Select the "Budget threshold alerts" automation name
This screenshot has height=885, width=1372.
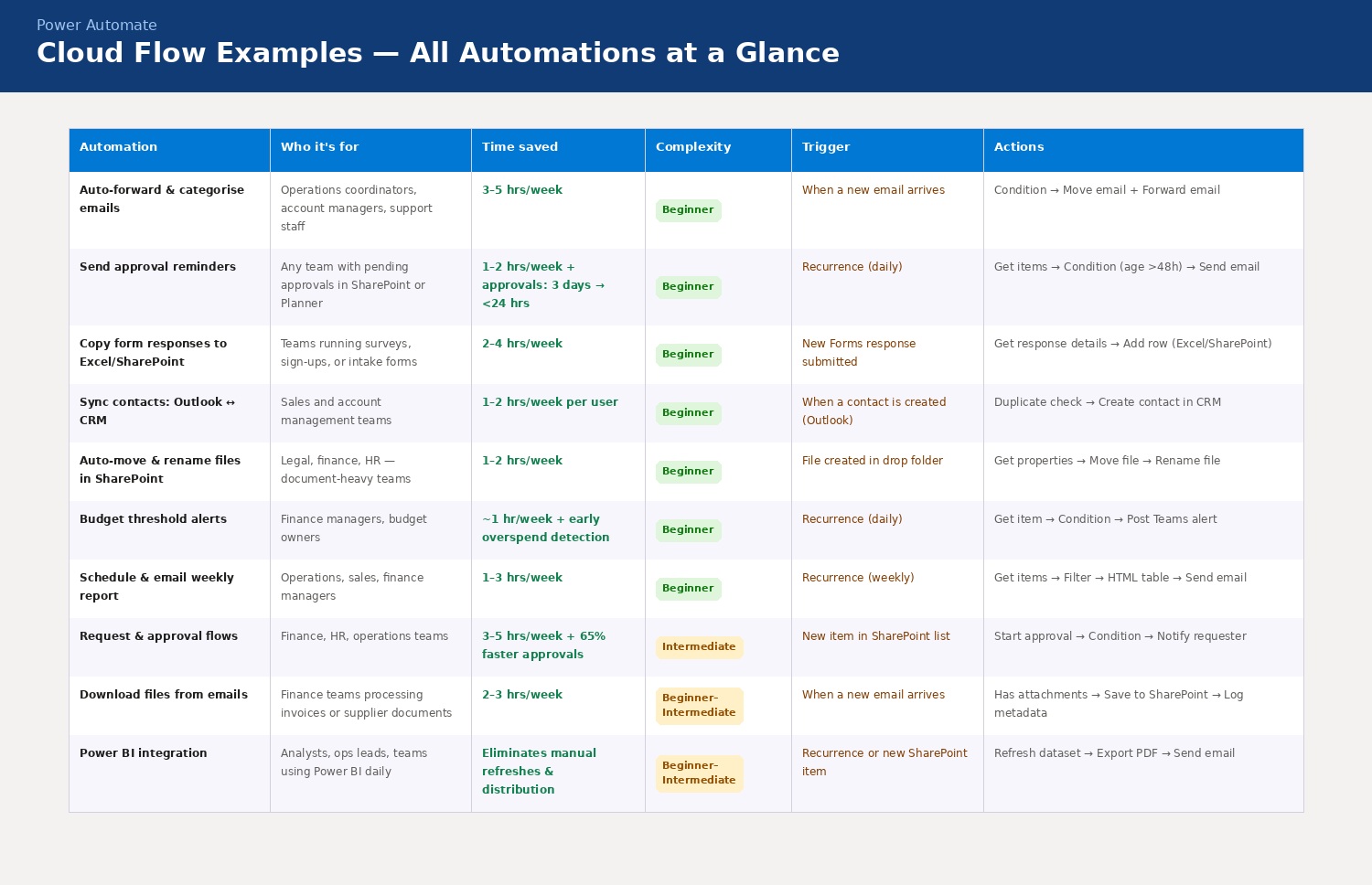tap(153, 519)
